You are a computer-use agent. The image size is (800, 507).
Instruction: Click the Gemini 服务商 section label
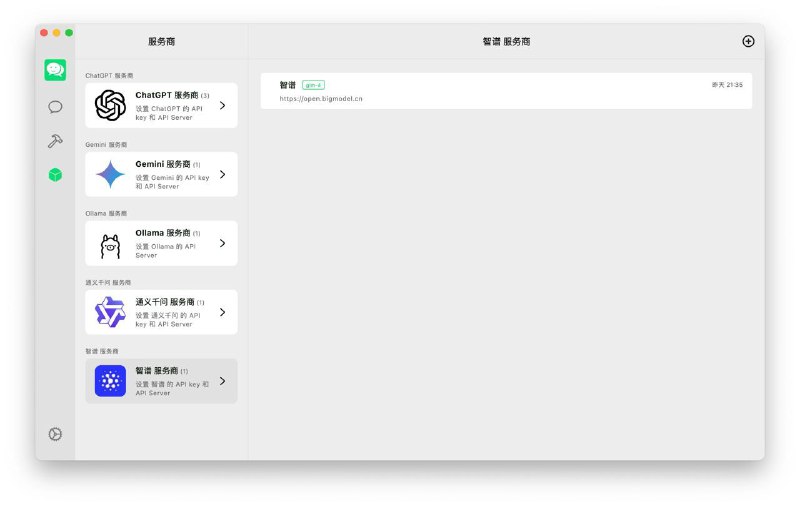coord(106,145)
